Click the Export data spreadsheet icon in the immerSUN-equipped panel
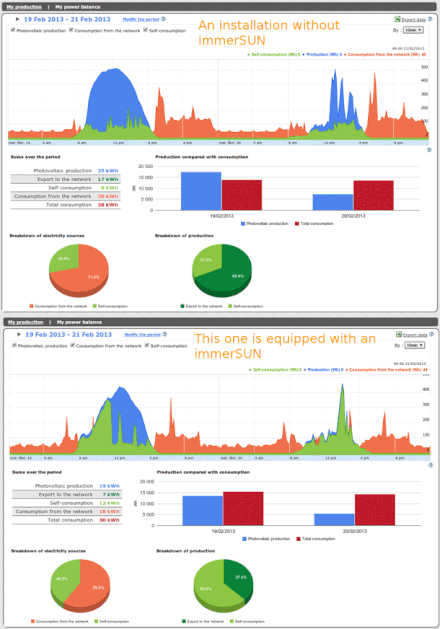440x629 pixels. [x=399, y=334]
